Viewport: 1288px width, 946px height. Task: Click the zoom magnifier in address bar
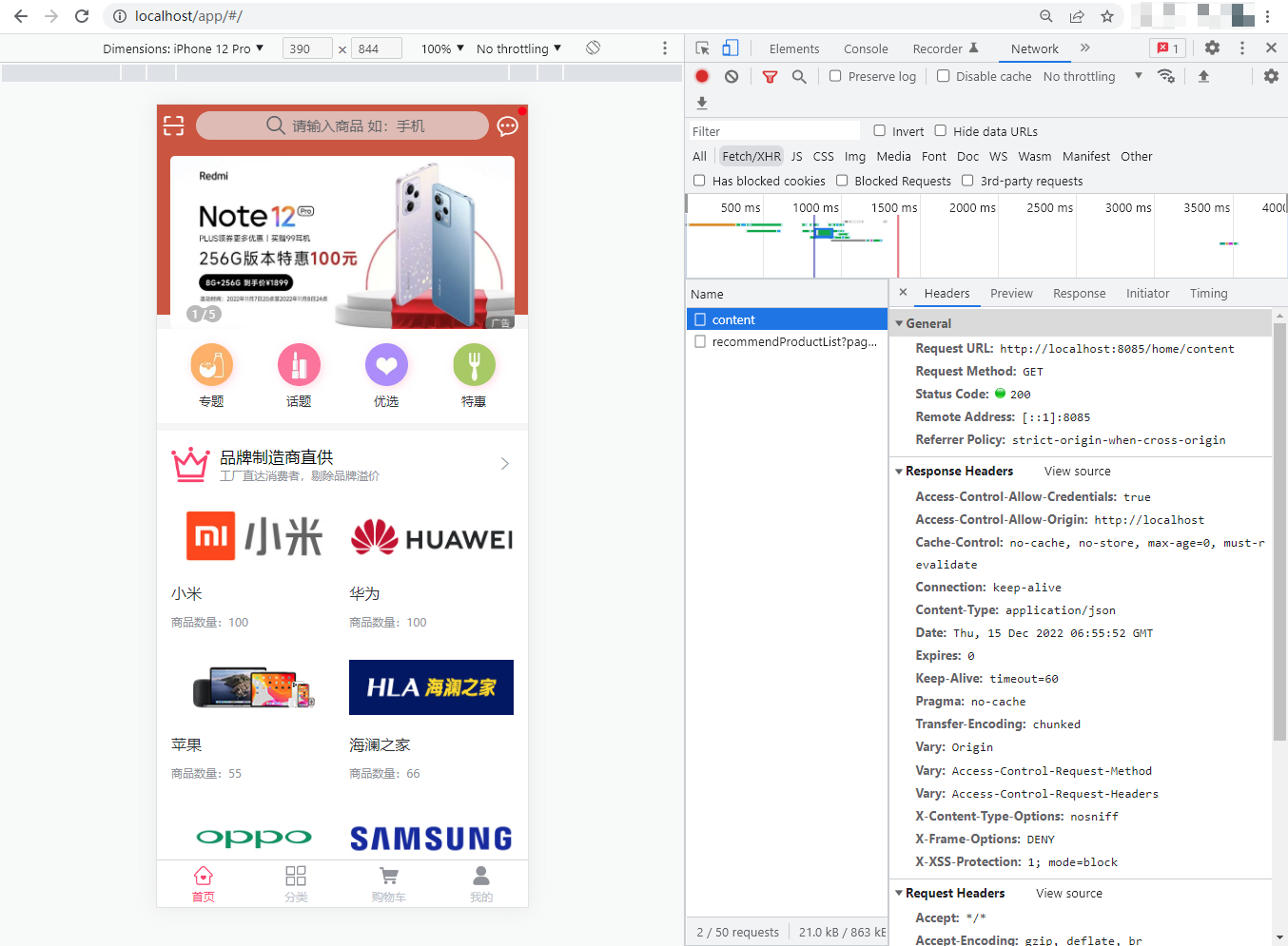(x=1046, y=16)
